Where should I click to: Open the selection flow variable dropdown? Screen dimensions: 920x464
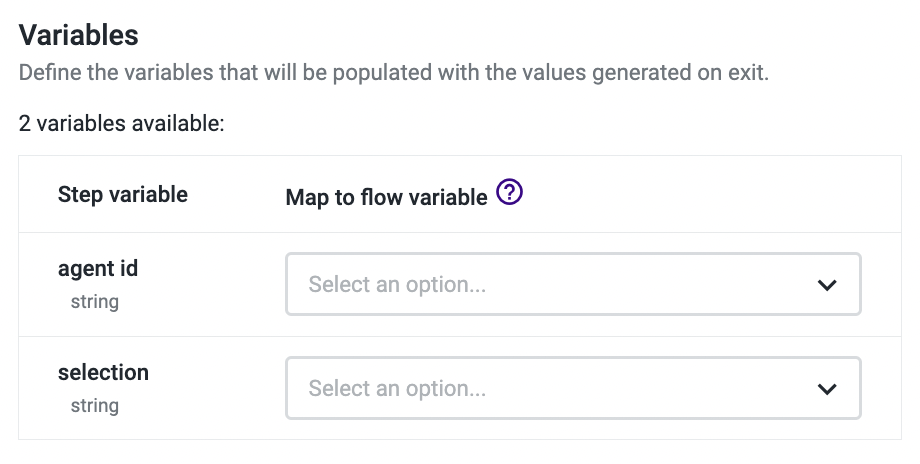click(573, 389)
